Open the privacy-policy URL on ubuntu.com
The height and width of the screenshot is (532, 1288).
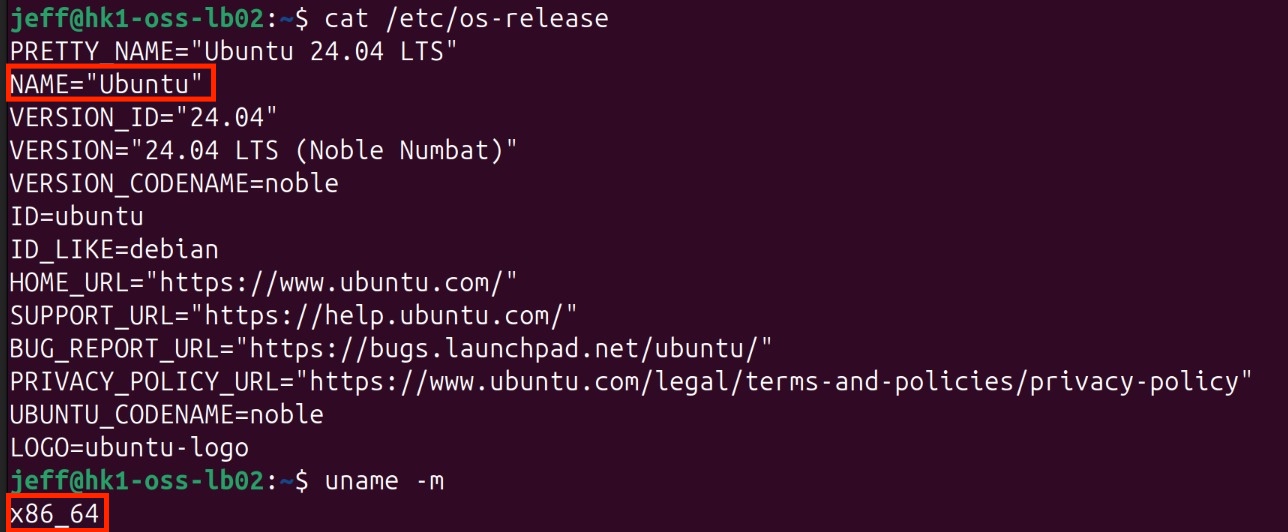[780, 381]
